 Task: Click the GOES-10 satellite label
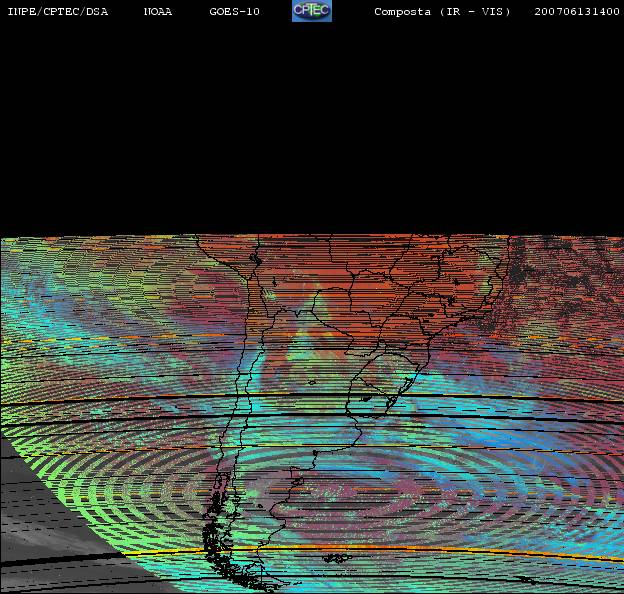[x=234, y=12]
